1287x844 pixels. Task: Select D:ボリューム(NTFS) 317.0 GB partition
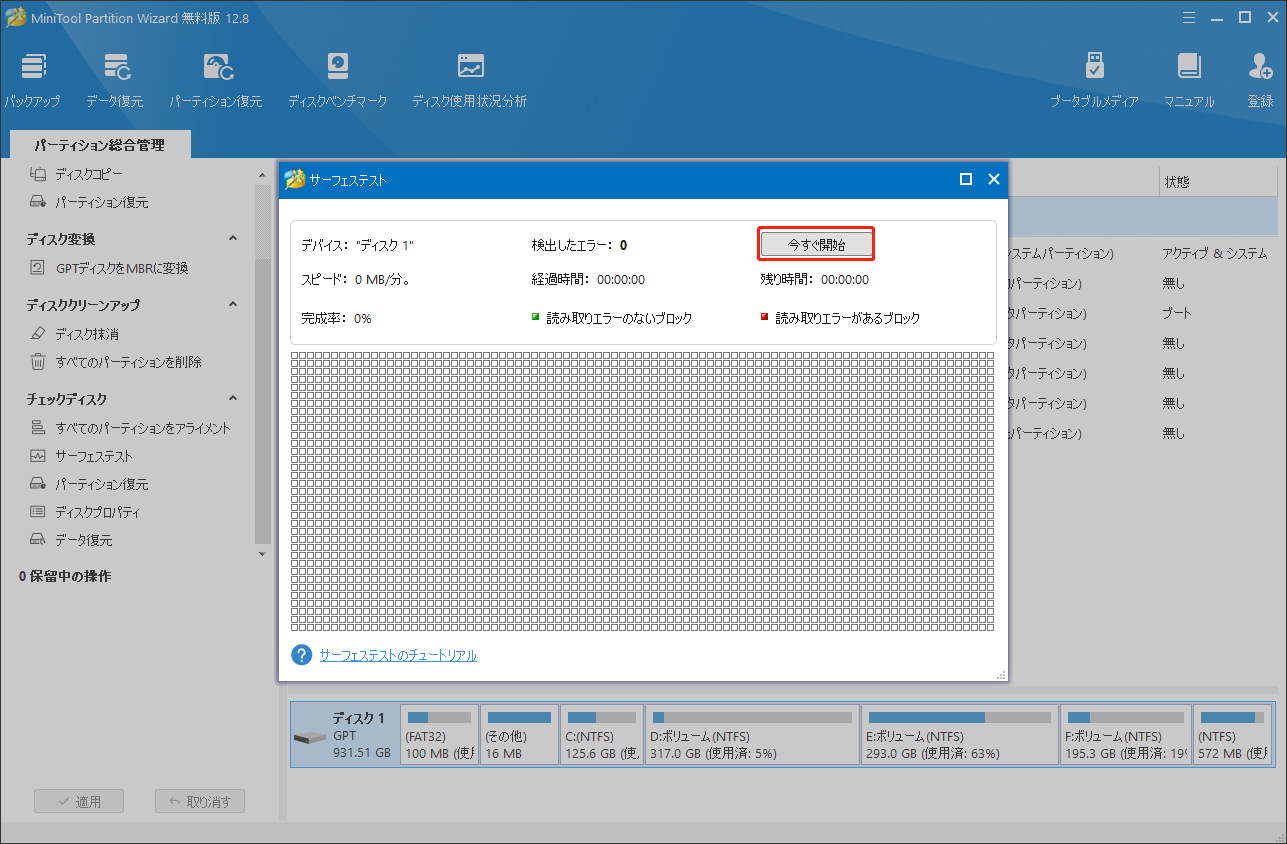(752, 734)
